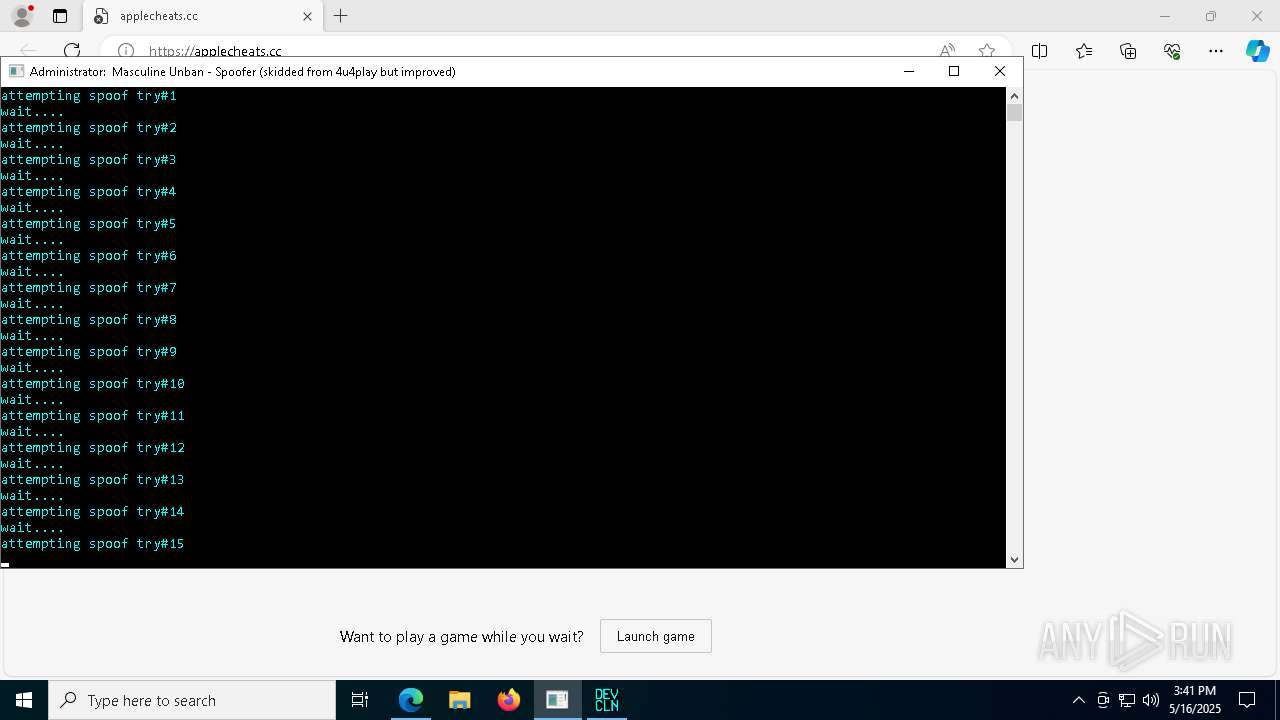
Task: Open DEV CLN app on taskbar
Action: tap(606, 700)
